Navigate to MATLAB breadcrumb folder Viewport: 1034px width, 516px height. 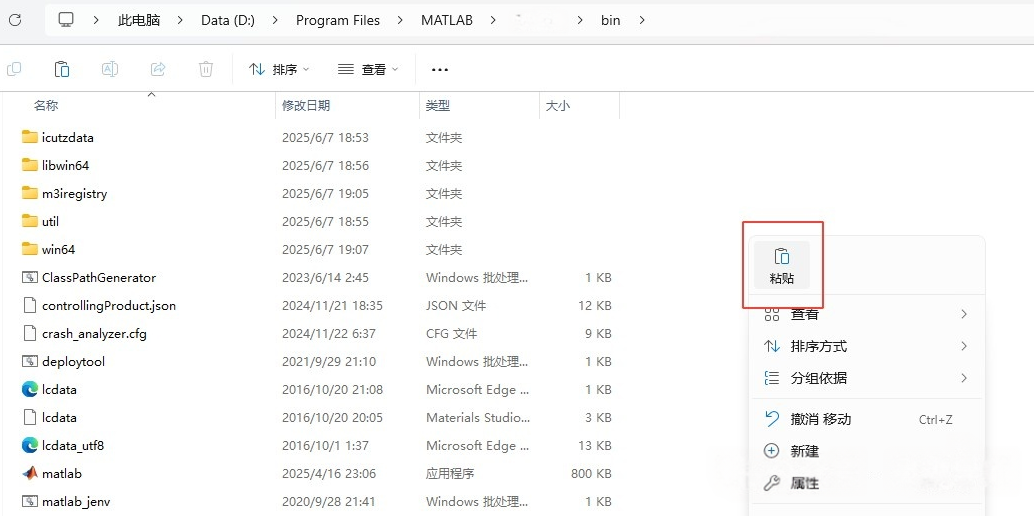(x=447, y=20)
